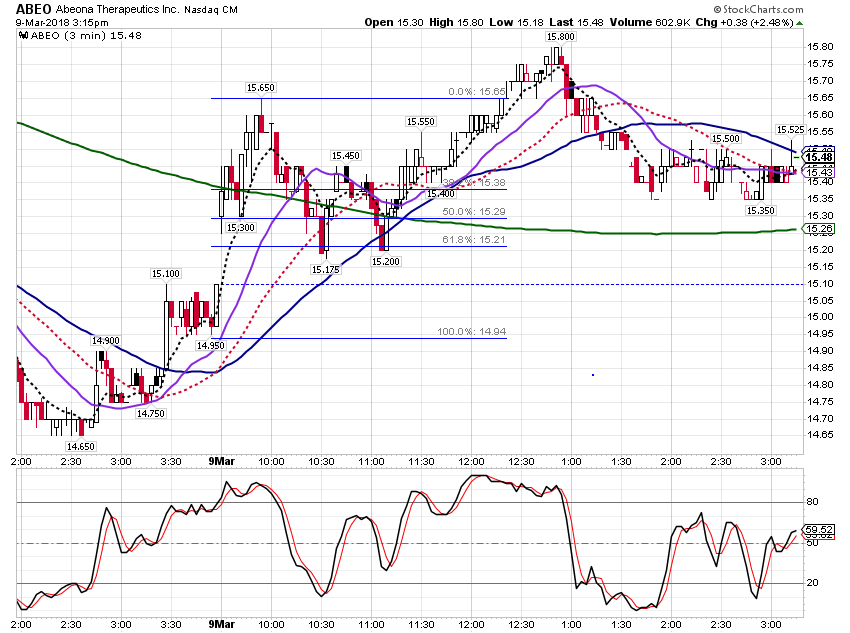Click the Volume 602.9K readout

649,22
